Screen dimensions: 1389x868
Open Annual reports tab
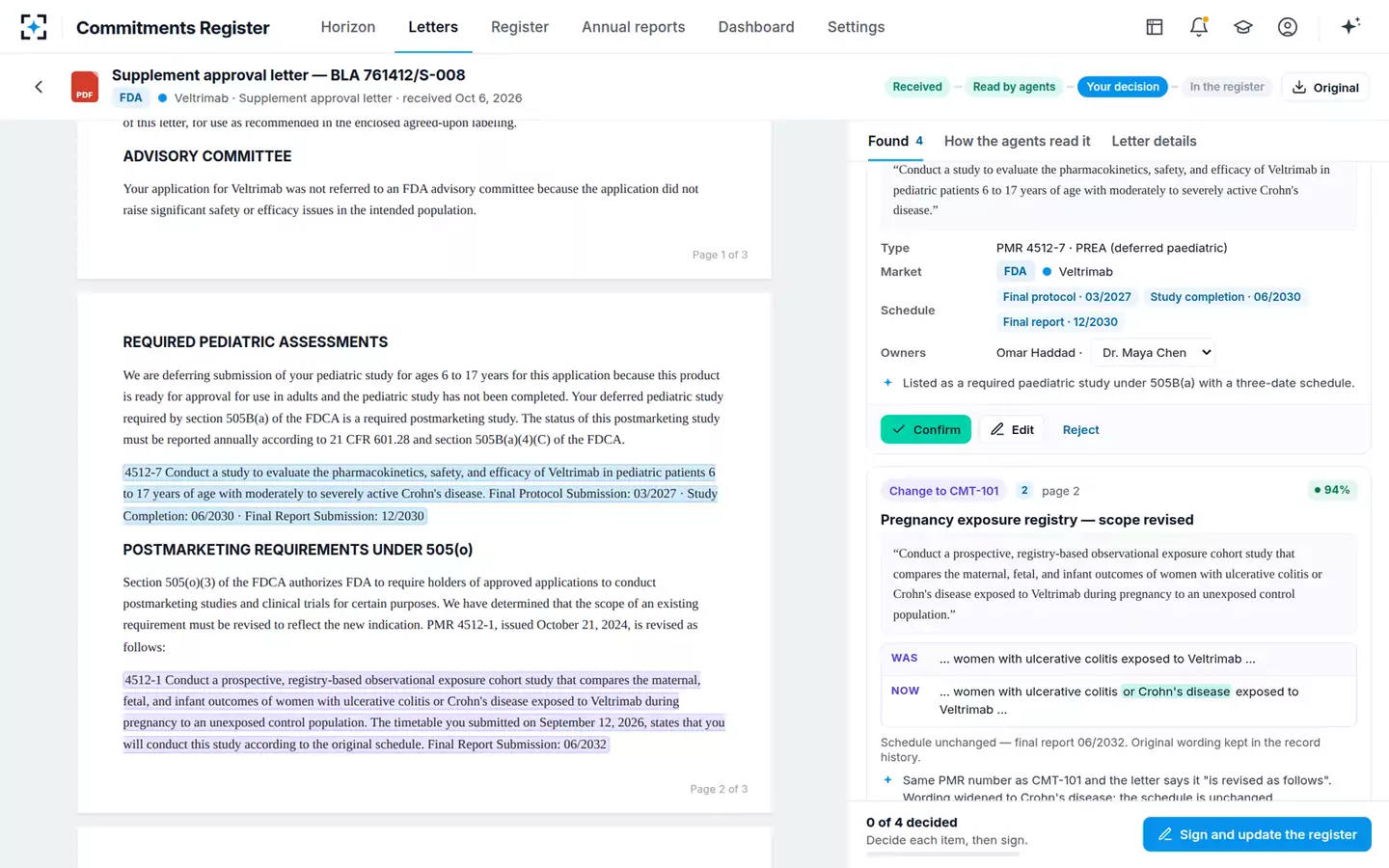tap(634, 27)
